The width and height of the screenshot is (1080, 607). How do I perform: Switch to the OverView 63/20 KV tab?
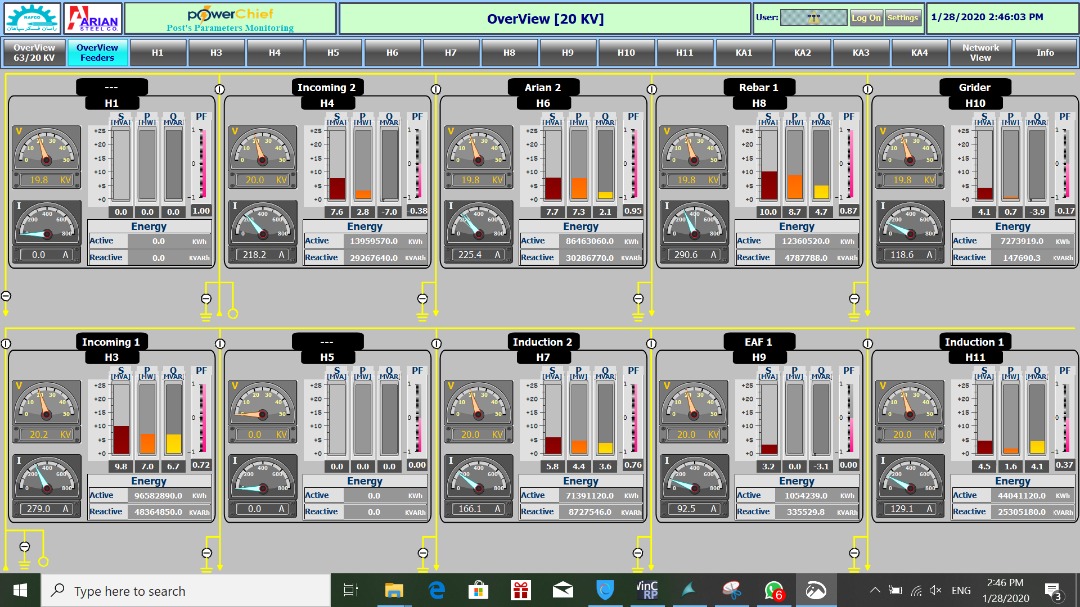point(34,53)
